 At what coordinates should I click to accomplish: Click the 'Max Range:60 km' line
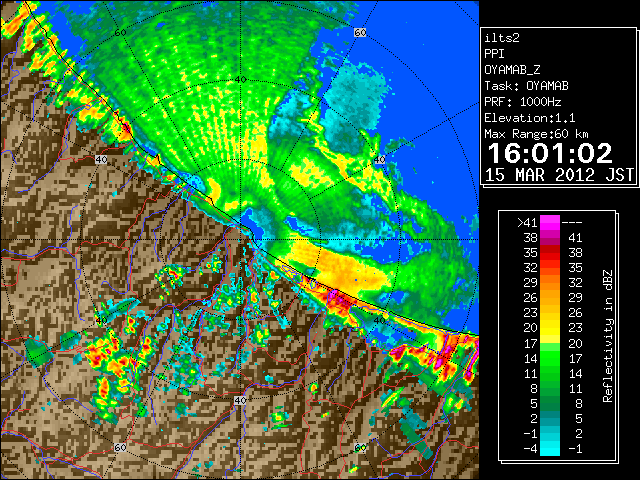click(x=536, y=134)
